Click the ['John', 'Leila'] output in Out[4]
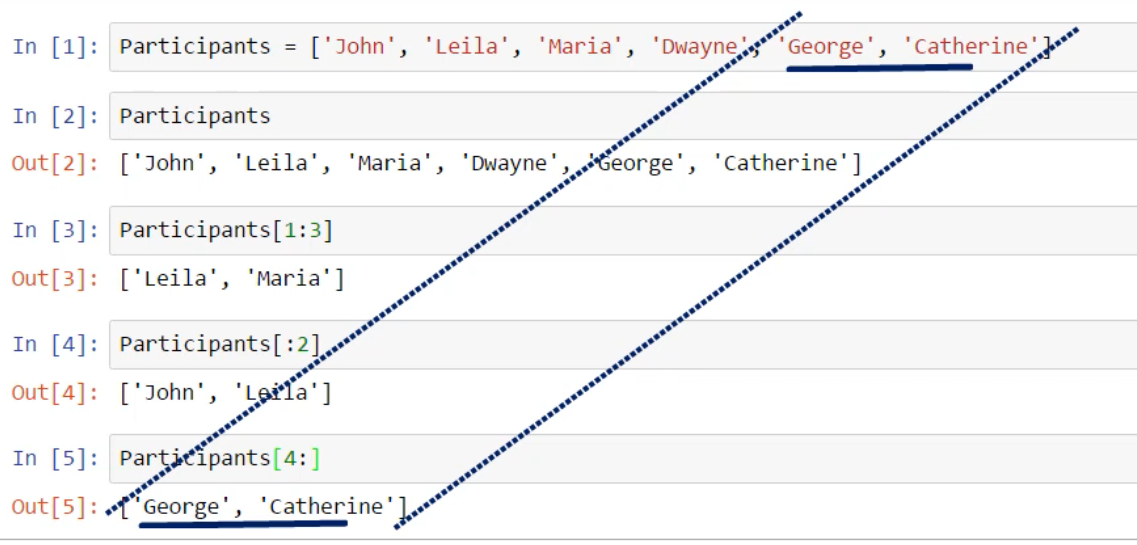 (x=226, y=392)
